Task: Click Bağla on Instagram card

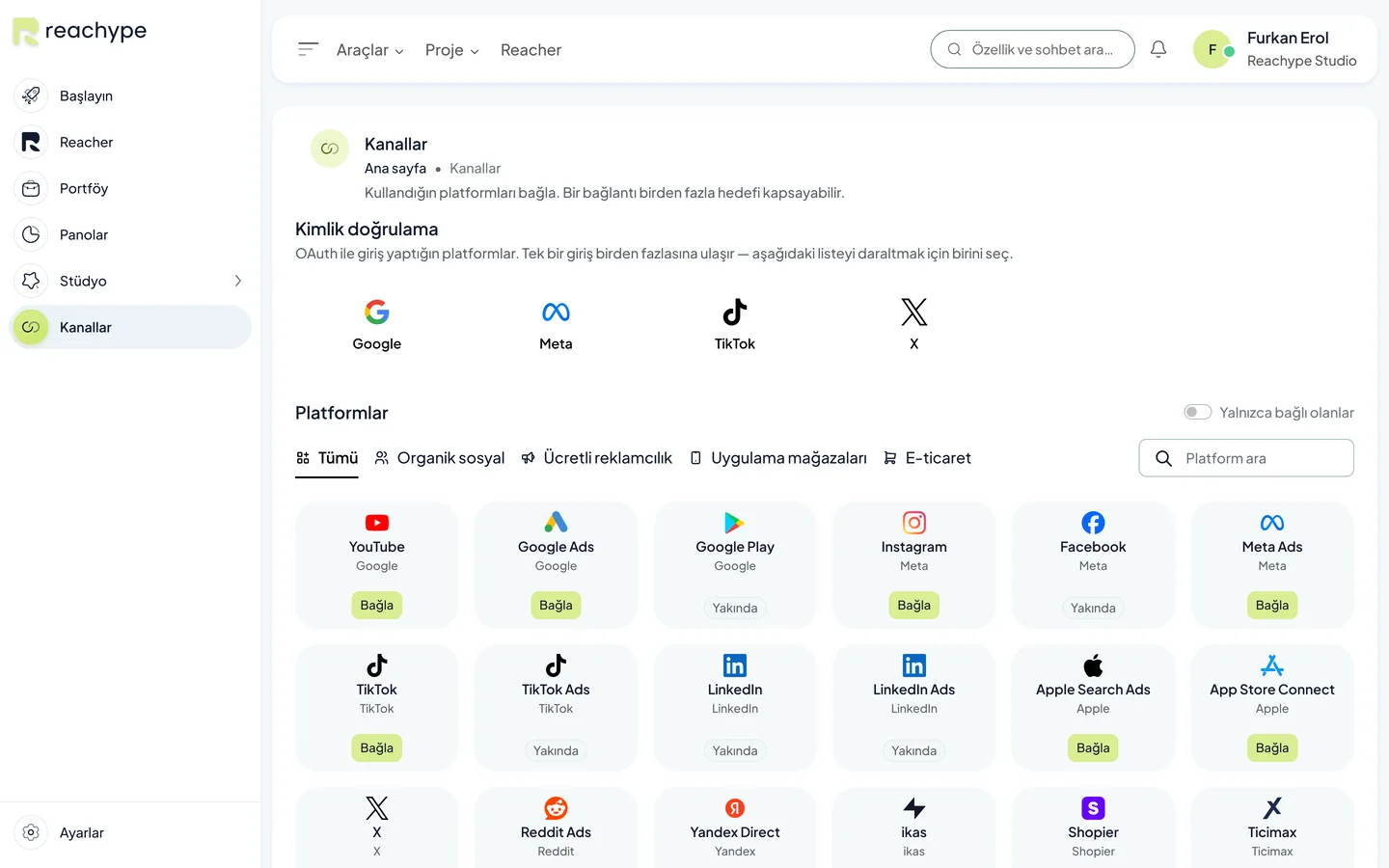Action: pyautogui.click(x=914, y=605)
